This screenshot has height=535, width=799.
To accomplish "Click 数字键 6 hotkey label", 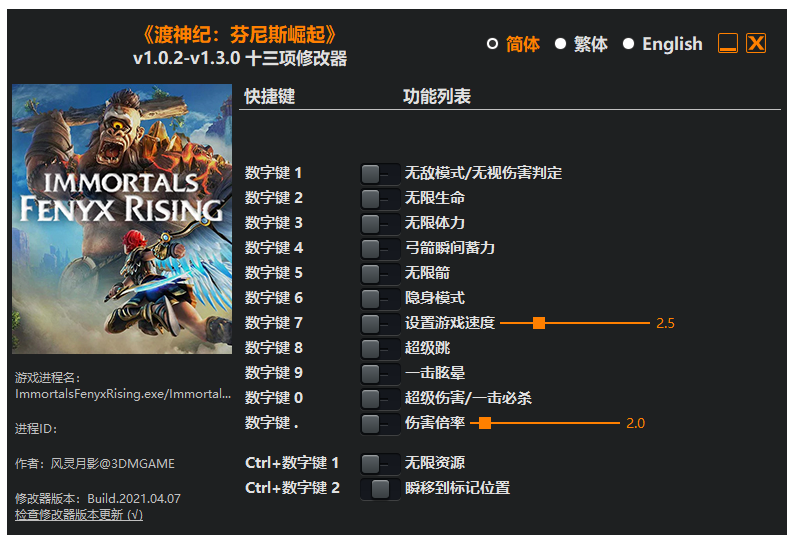I will pos(274,298).
